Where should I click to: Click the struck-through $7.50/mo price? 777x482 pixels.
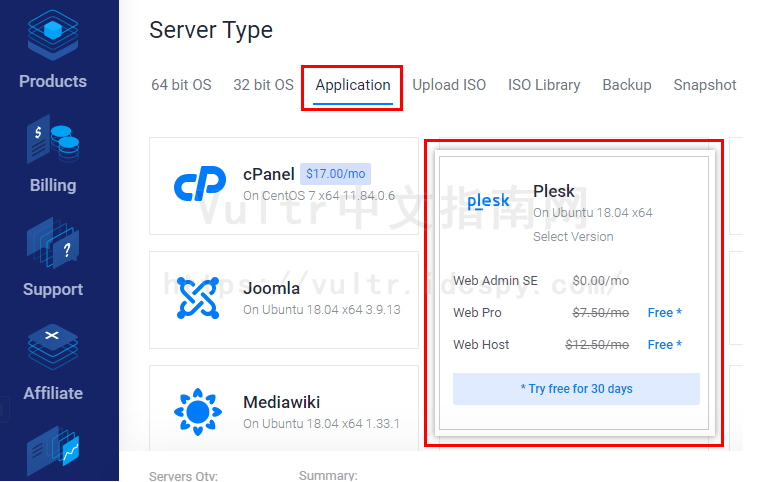point(601,313)
